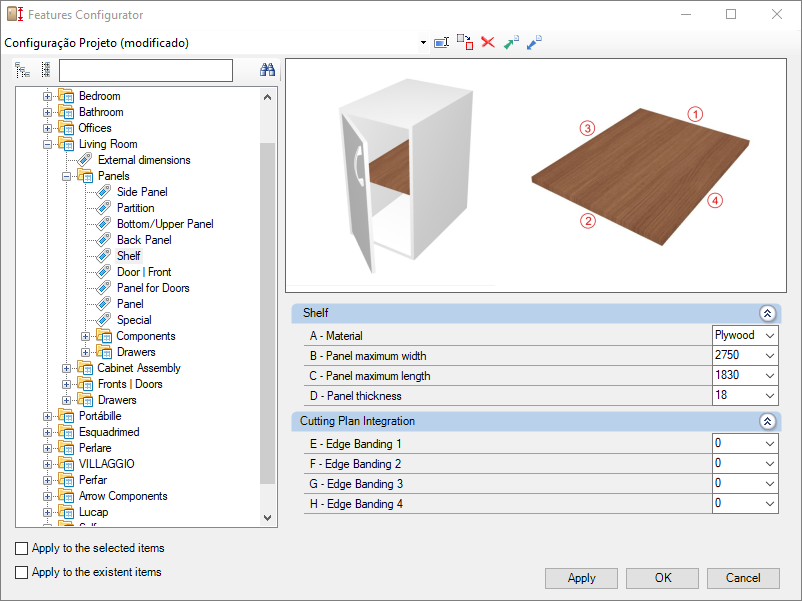Select Bottom/Upper Panel in the tree
802x601 pixels.
coord(165,224)
